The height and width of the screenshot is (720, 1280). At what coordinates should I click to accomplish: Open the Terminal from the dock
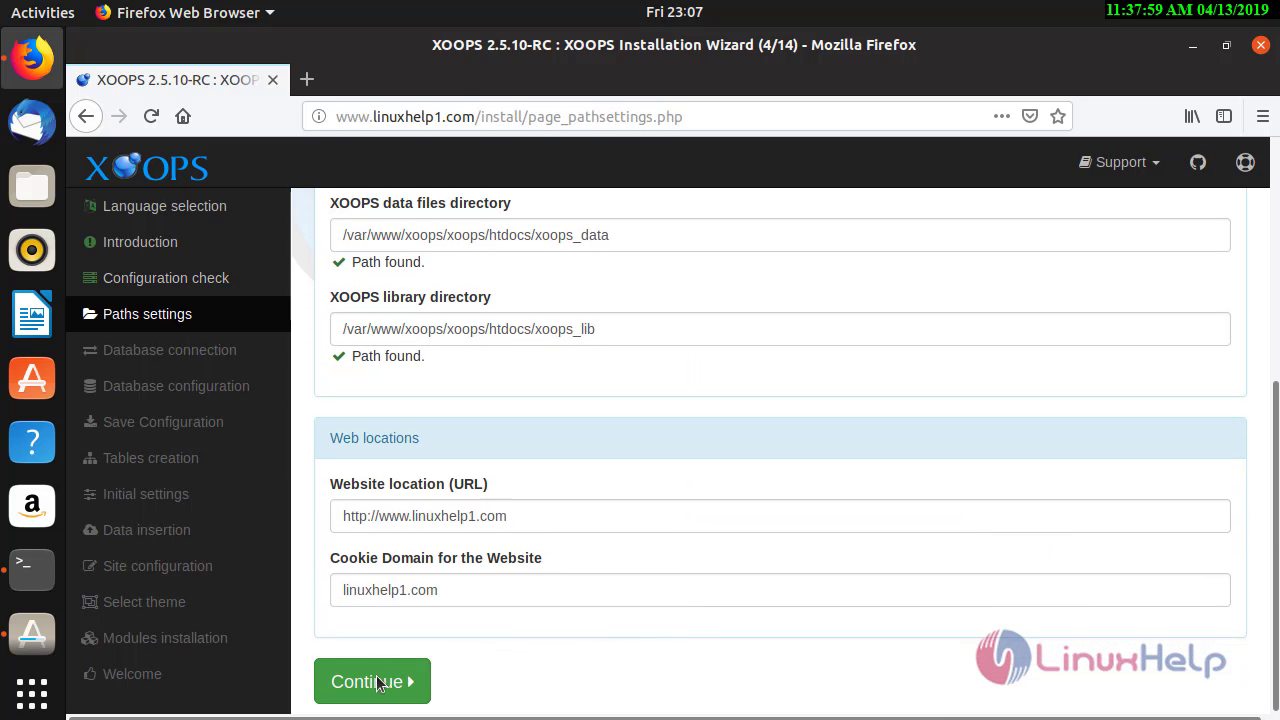click(x=32, y=570)
